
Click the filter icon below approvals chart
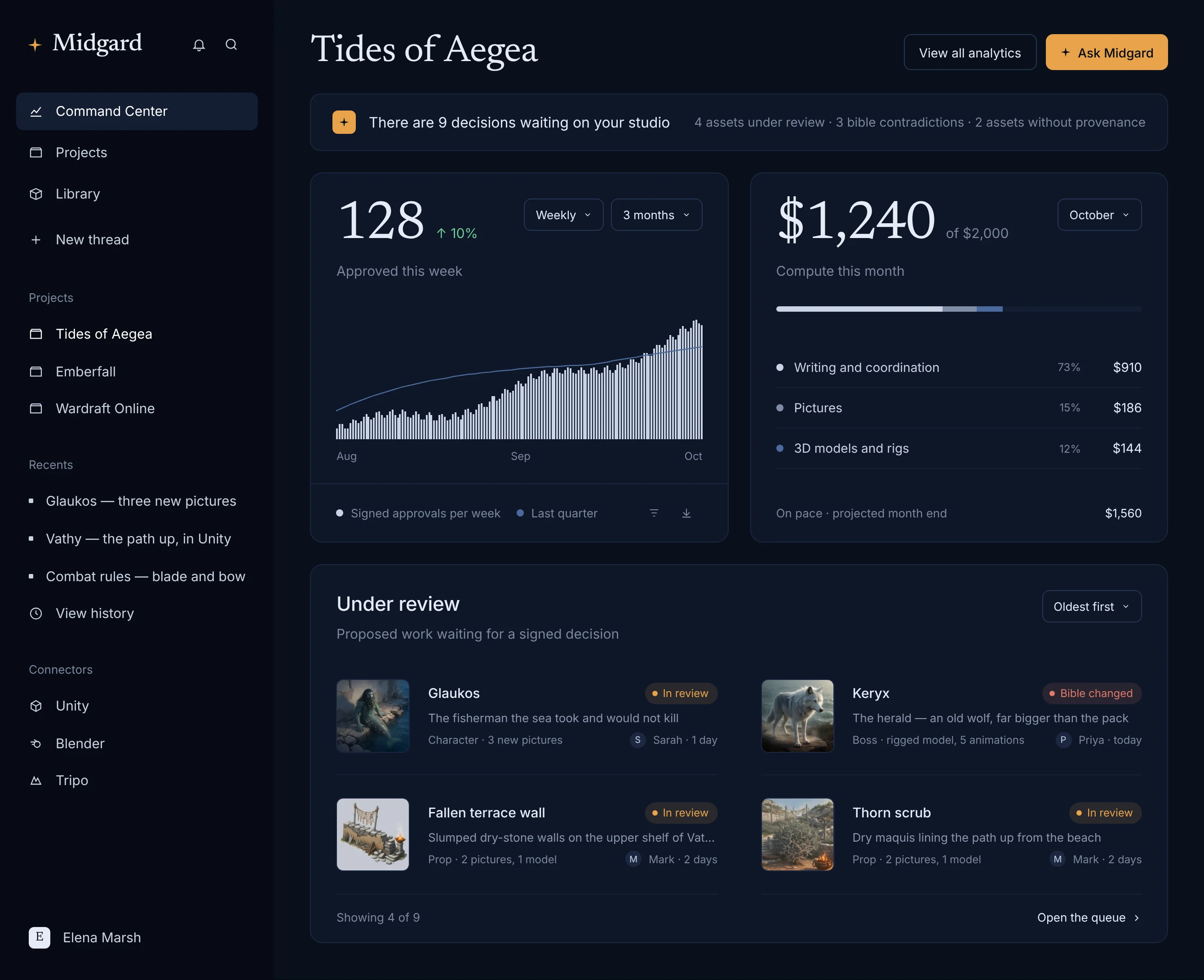tap(654, 513)
